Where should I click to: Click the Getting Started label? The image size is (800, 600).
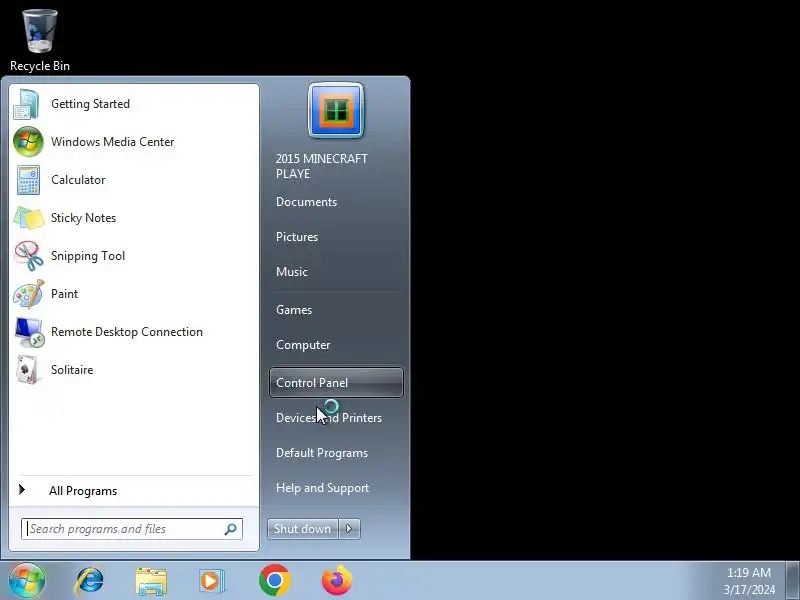[90, 104]
